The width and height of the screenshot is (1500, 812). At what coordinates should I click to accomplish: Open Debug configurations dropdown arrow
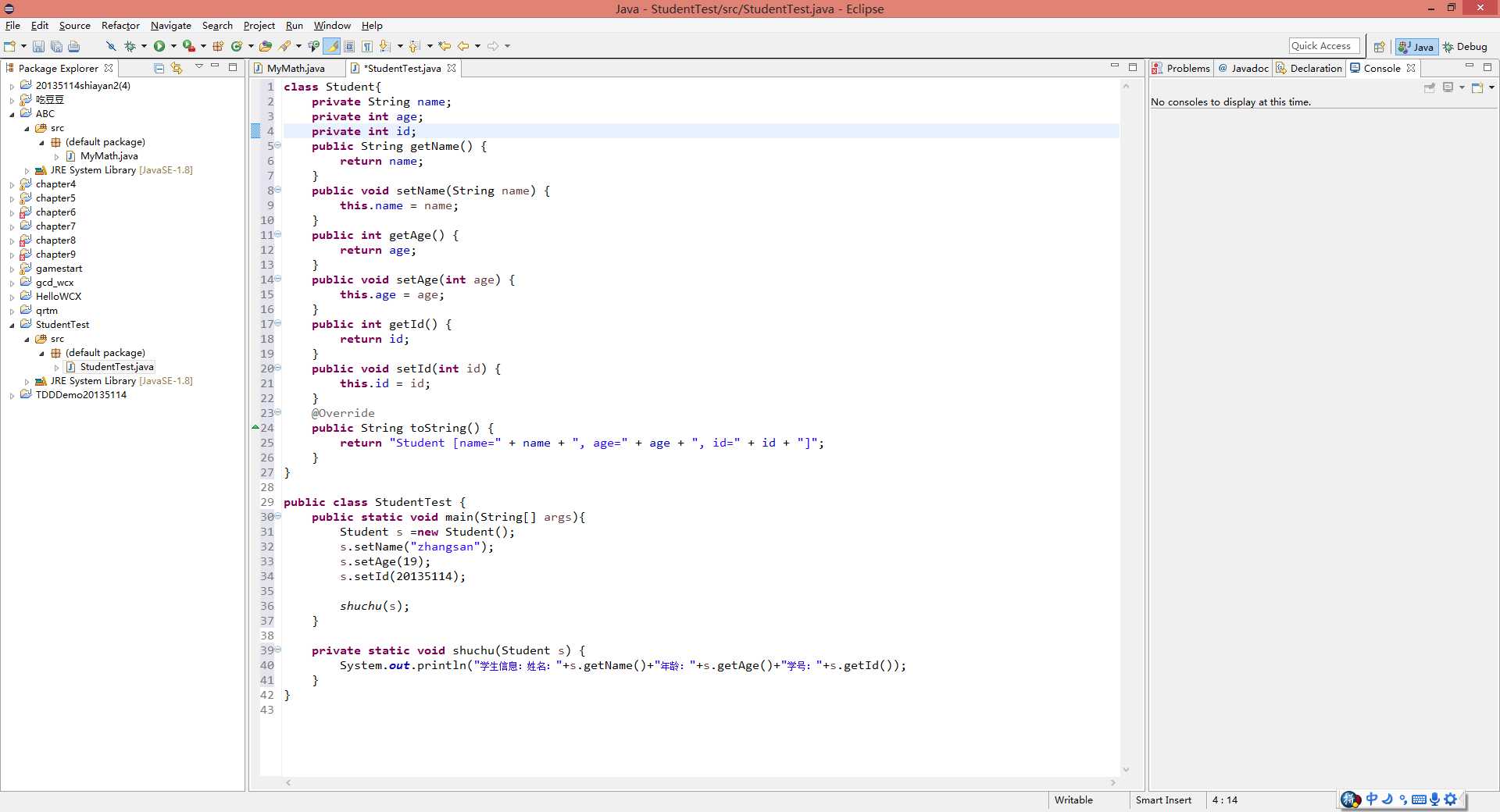pyautogui.click(x=144, y=47)
